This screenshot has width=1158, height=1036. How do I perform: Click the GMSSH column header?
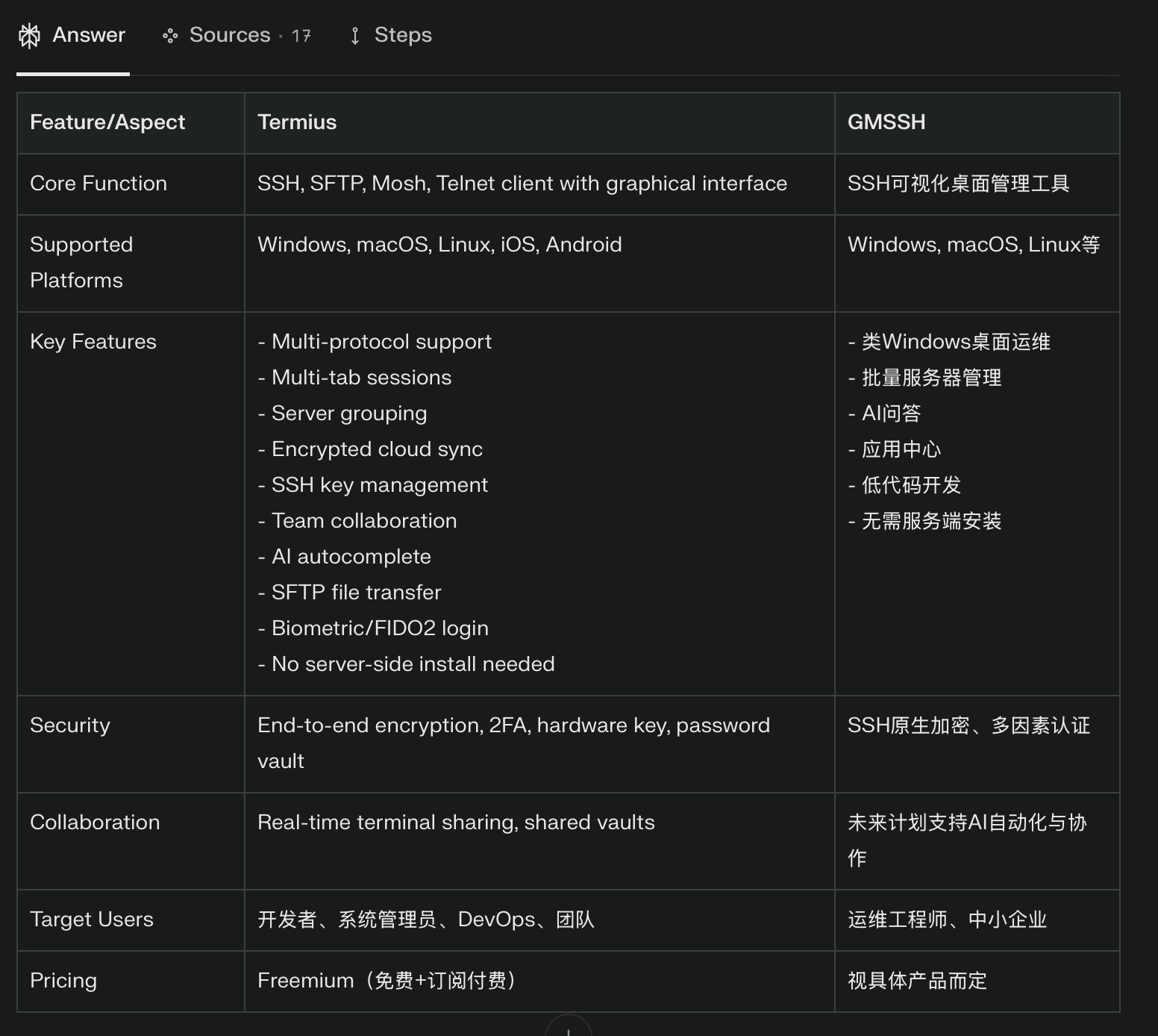click(886, 122)
